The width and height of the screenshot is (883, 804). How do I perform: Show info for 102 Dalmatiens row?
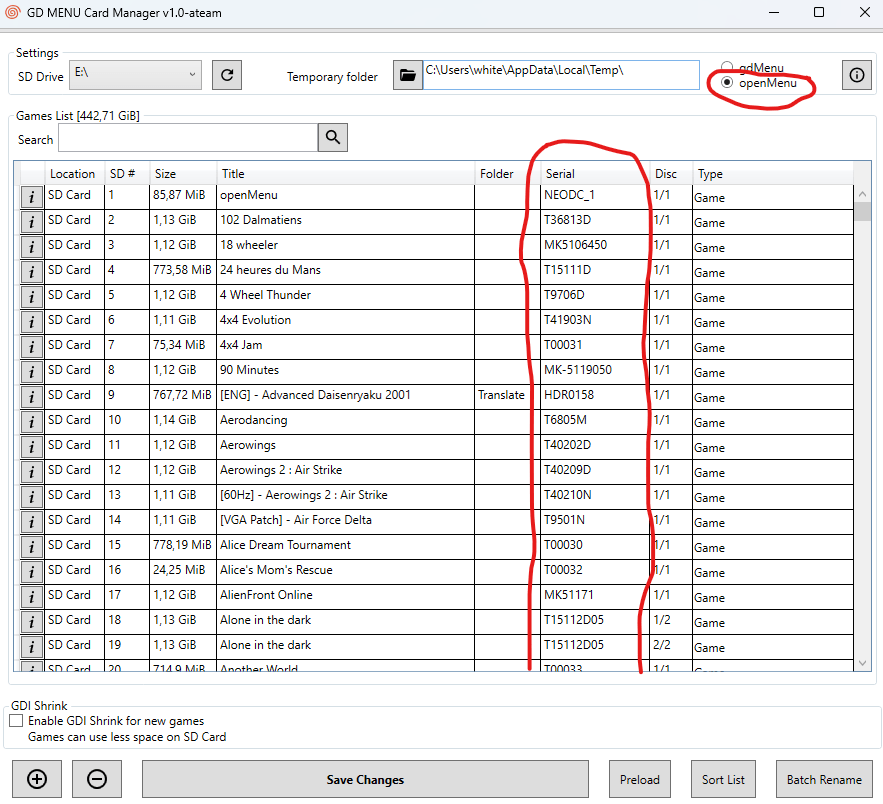31,221
